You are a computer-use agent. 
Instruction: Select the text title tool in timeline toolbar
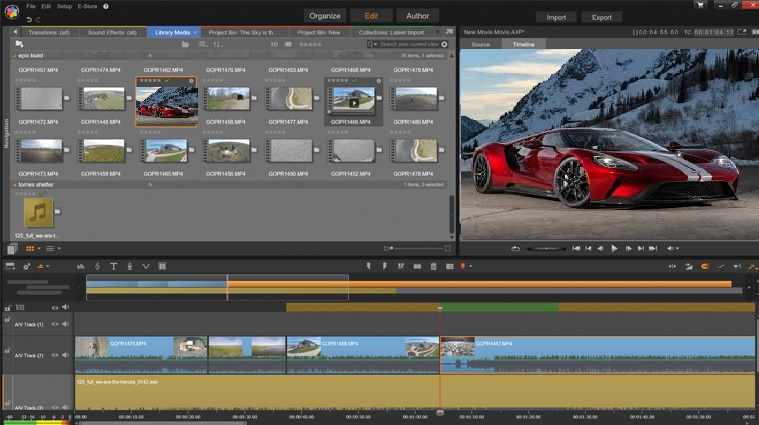point(113,266)
